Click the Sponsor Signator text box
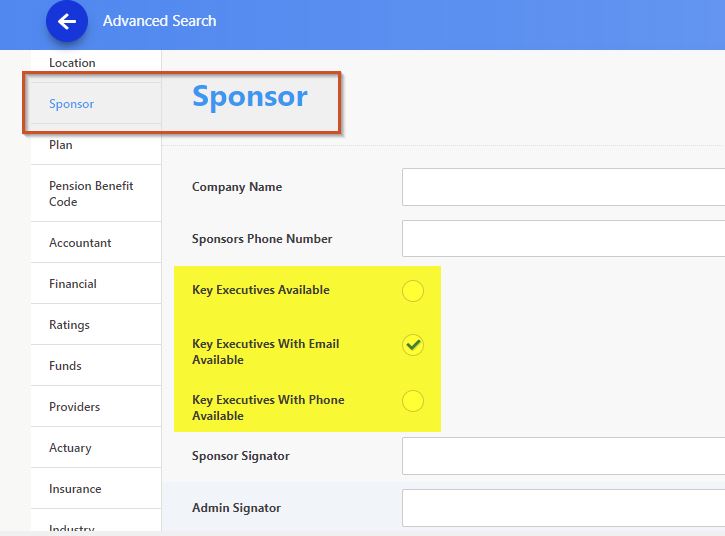This screenshot has width=725, height=536. click(x=563, y=456)
